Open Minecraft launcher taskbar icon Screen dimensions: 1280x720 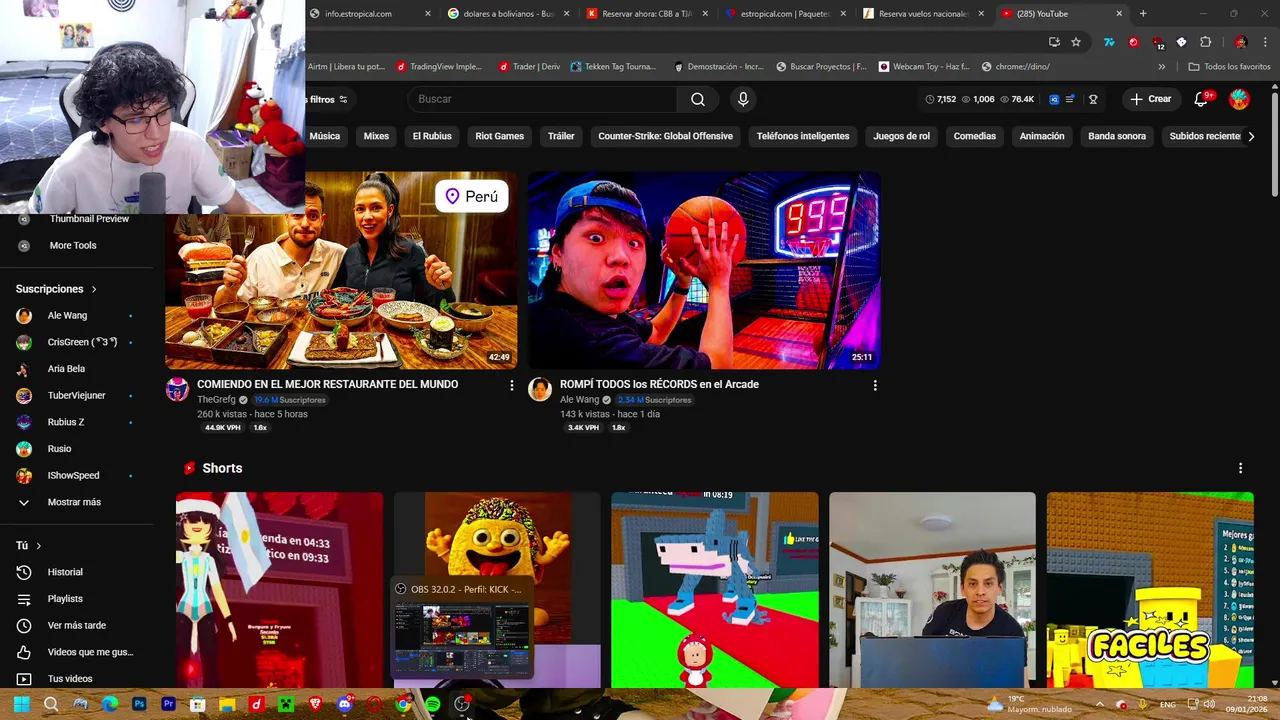286,704
